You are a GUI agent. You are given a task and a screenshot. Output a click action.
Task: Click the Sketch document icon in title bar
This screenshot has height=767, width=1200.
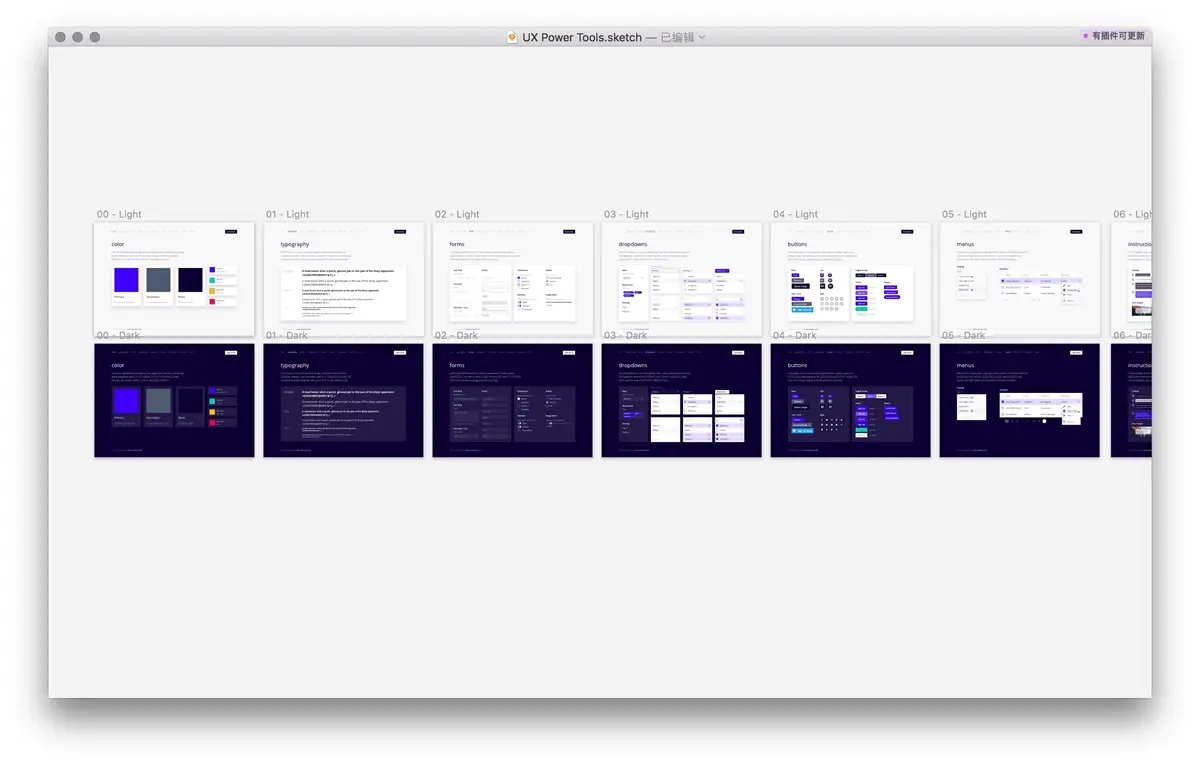tap(512, 37)
